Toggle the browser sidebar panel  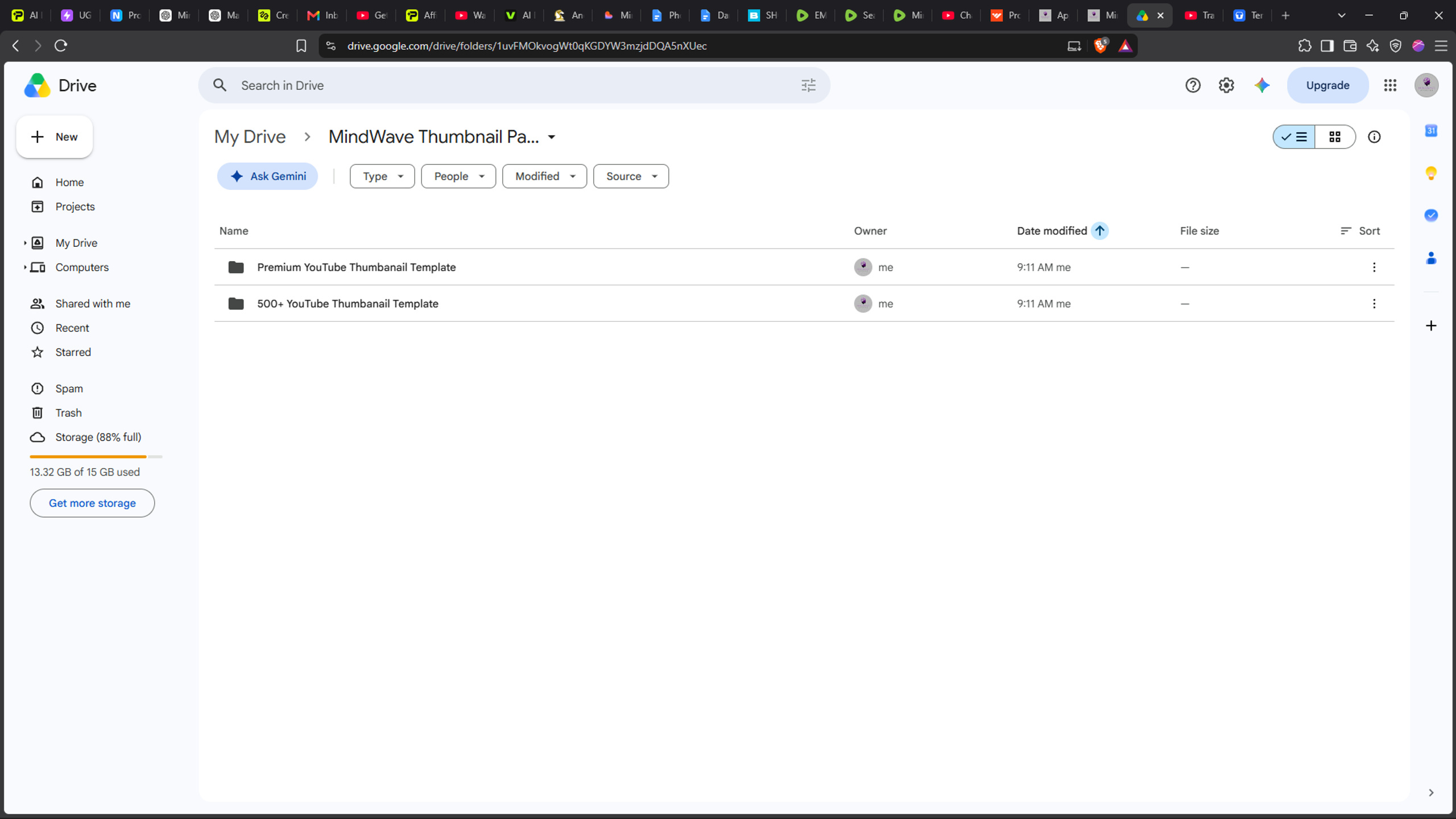[x=1327, y=46]
